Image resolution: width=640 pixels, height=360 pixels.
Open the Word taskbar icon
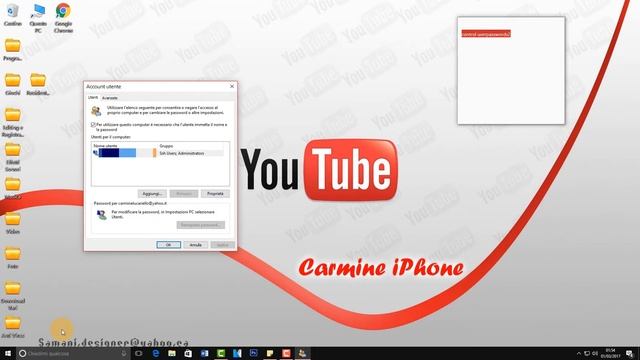point(204,353)
